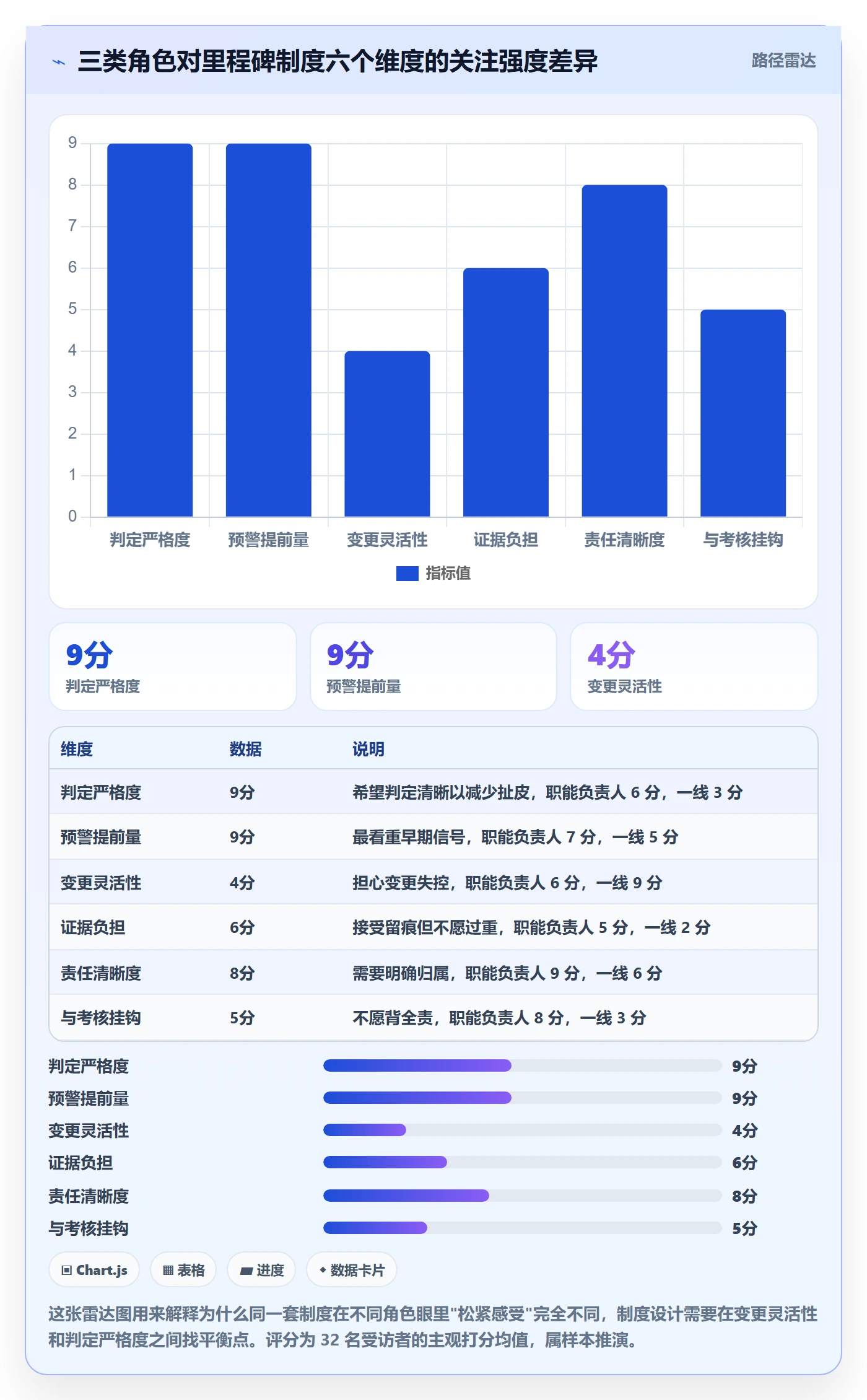This screenshot has height=1400, width=867.
Task: Click the 数据卡片 tag chip
Action: coord(352,1270)
